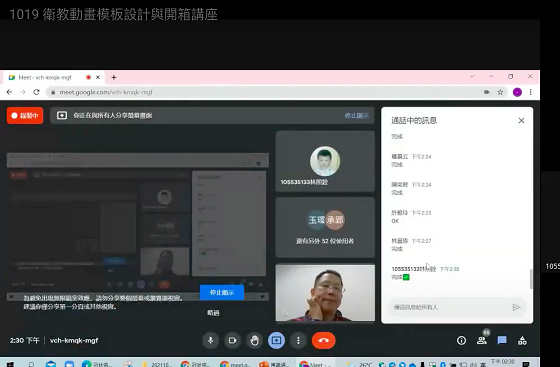Toggle the chat panel icon
The height and width of the screenshot is (367, 560).
point(502,341)
